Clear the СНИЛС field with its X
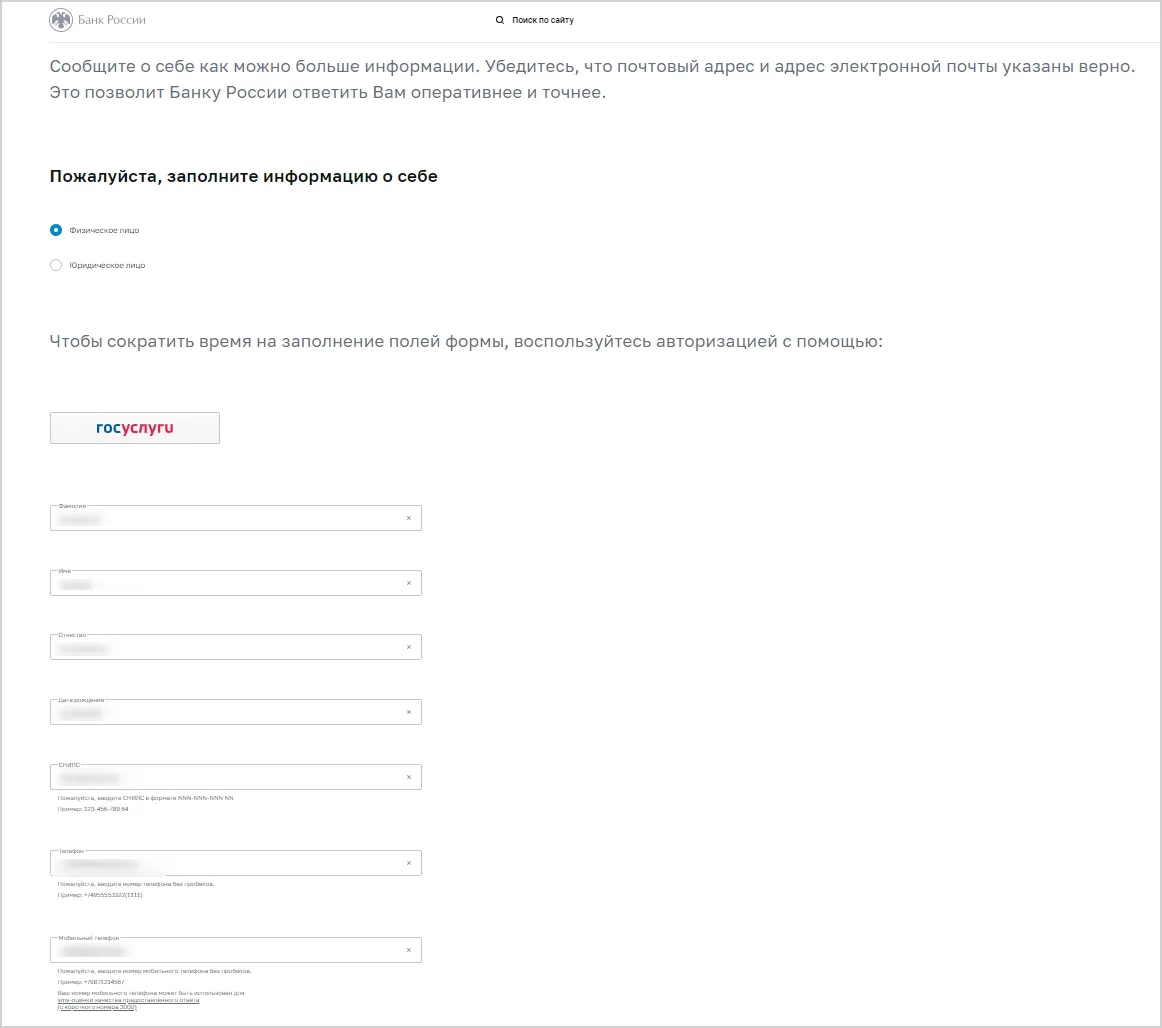The width and height of the screenshot is (1162, 1028). point(408,777)
